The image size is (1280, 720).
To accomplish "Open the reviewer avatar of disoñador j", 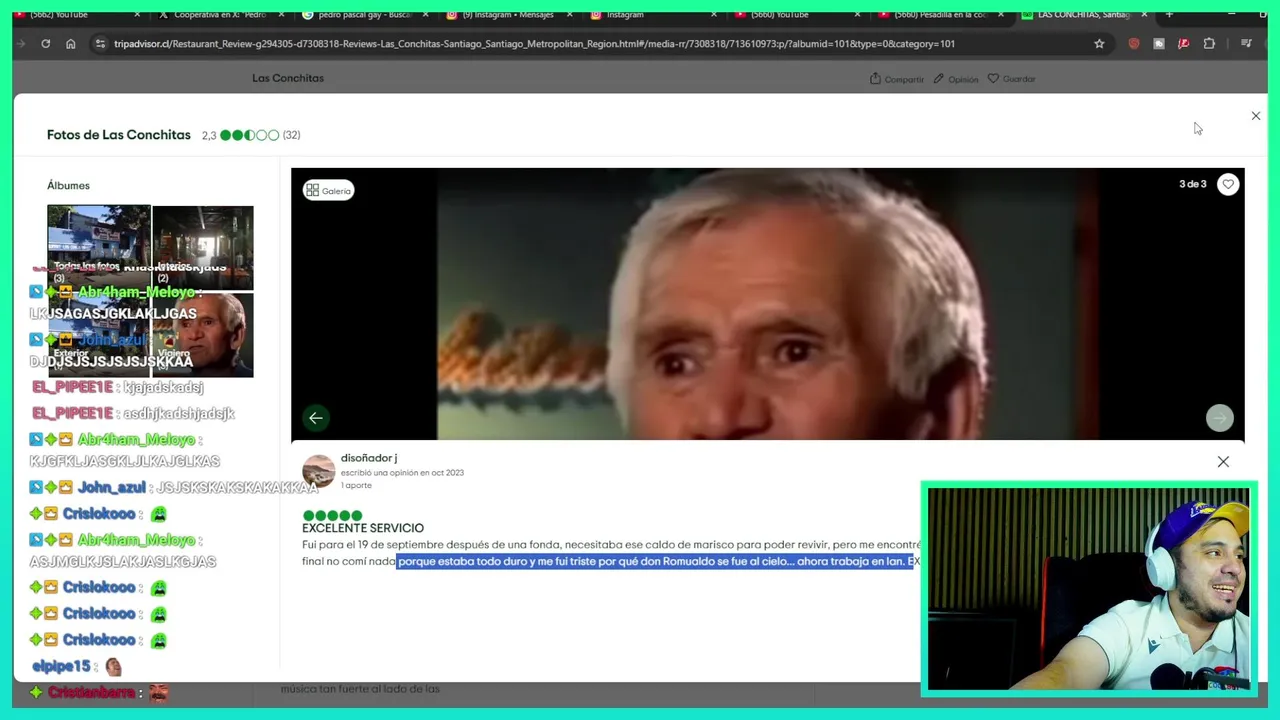I will (319, 471).
